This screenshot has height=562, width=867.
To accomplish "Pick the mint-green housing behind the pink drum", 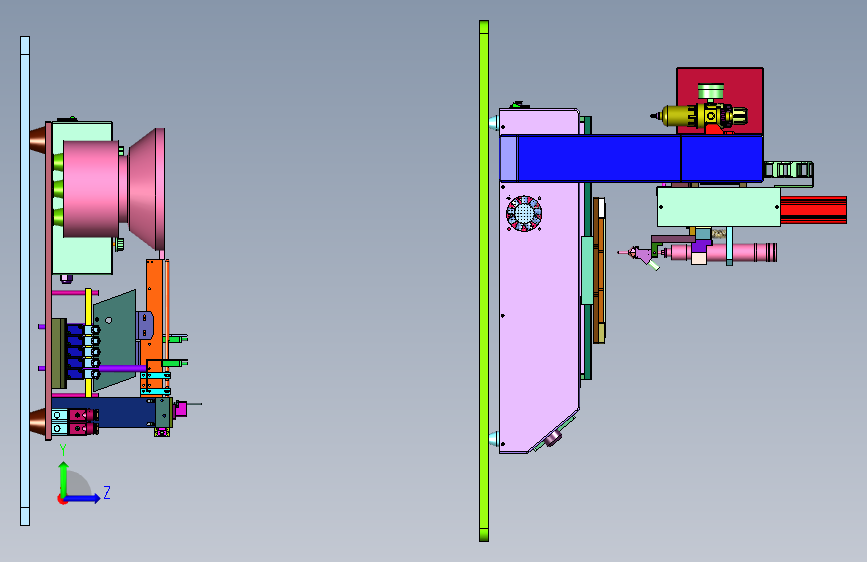I will [x=83, y=254].
